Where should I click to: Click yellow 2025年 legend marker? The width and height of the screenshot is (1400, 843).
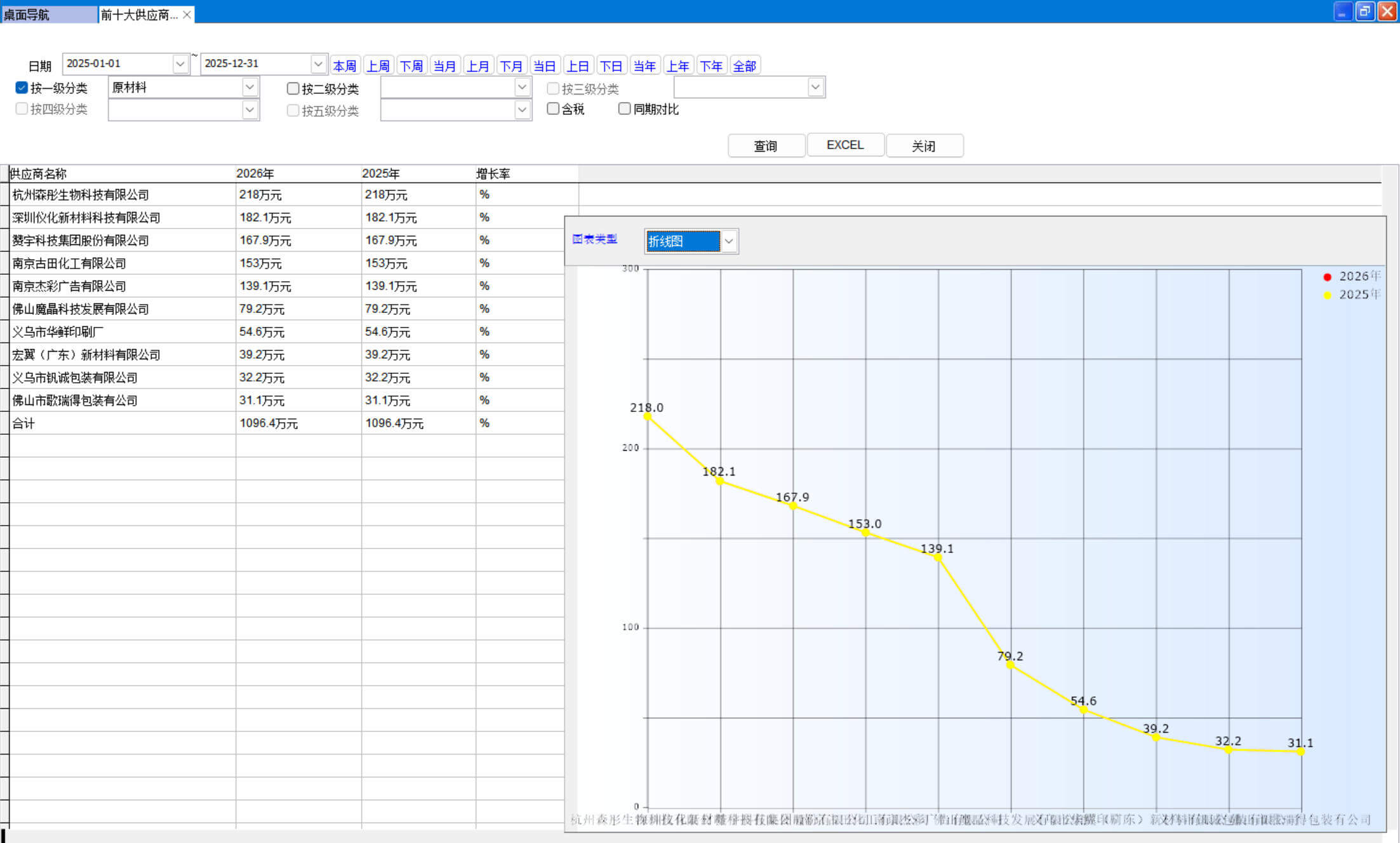pos(1327,295)
